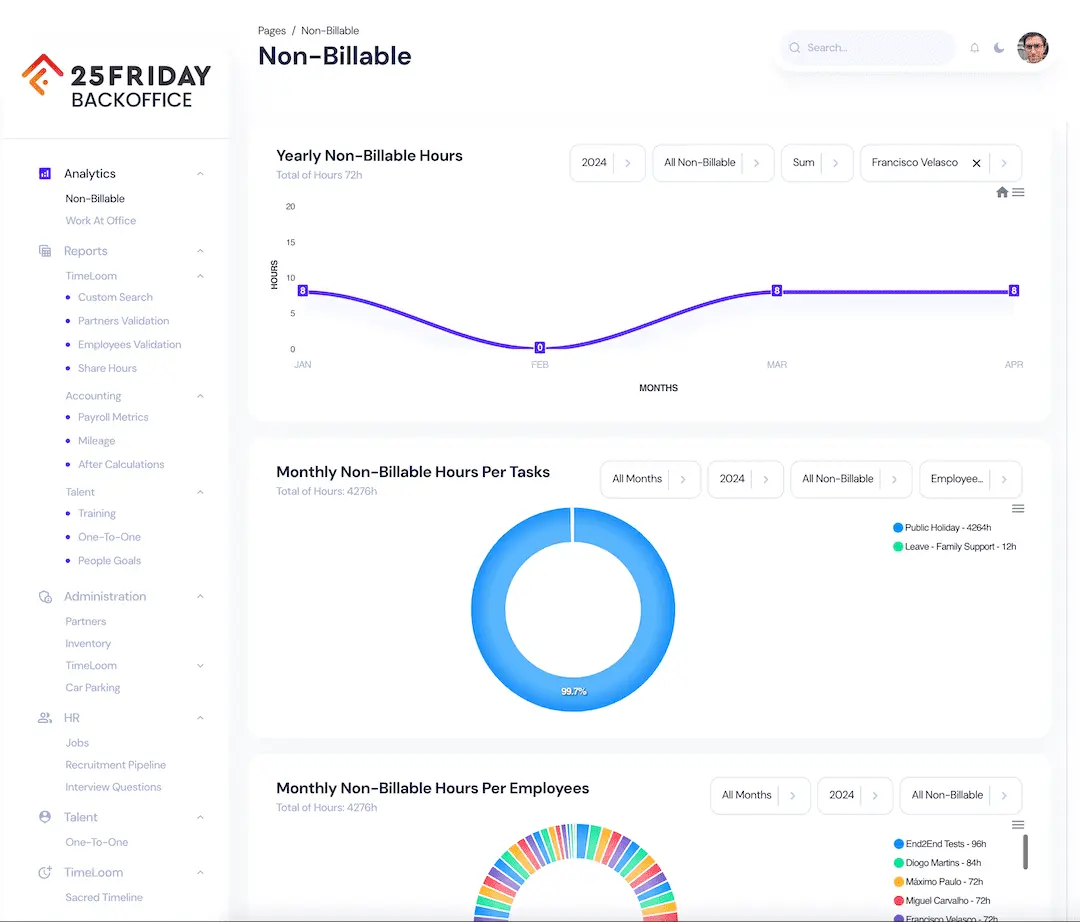Open yearly chart hamburger menu icon
Image resolution: width=1080 pixels, height=922 pixels.
pos(1018,192)
